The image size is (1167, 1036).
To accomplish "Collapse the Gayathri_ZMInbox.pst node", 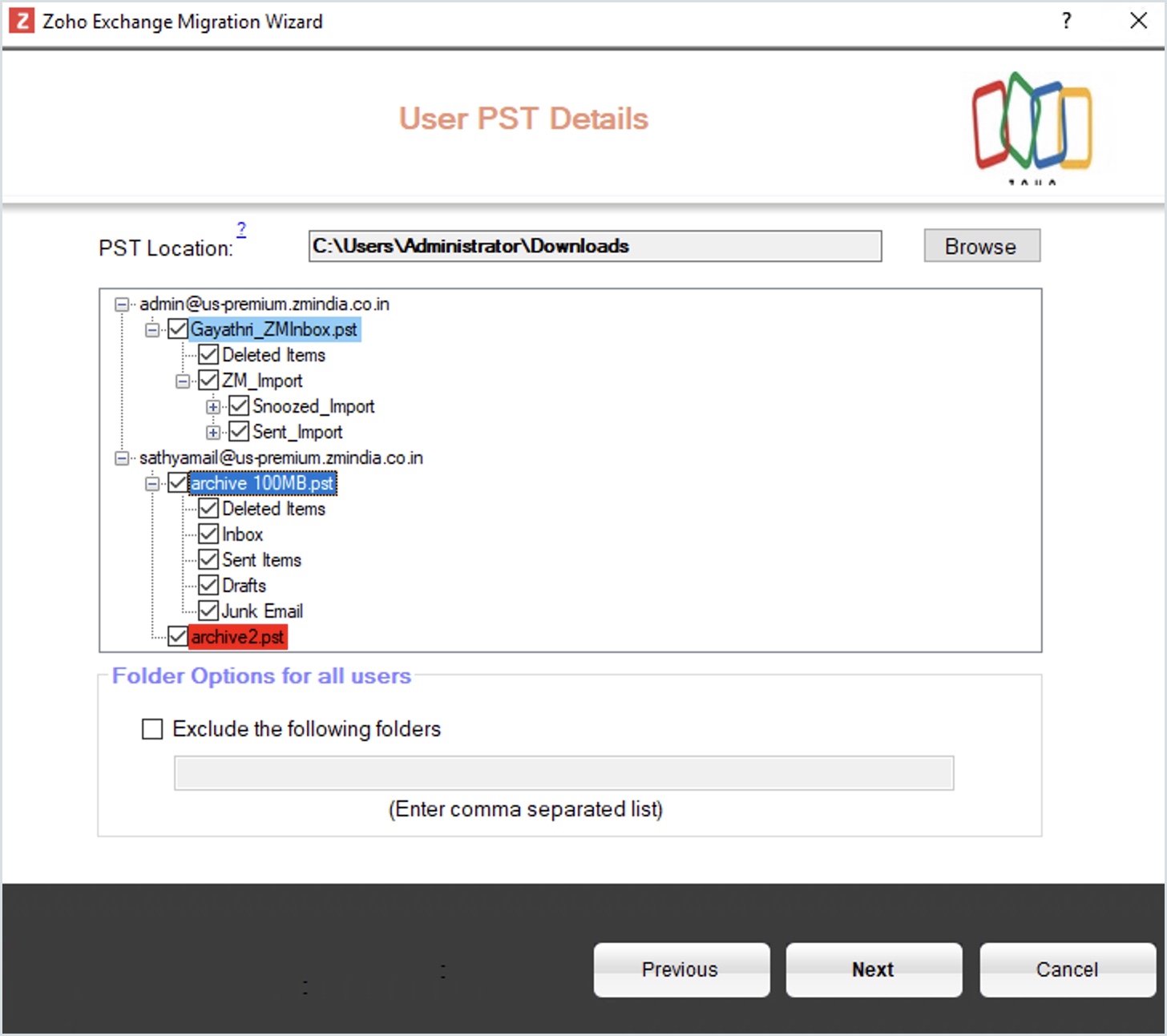I will tap(151, 330).
